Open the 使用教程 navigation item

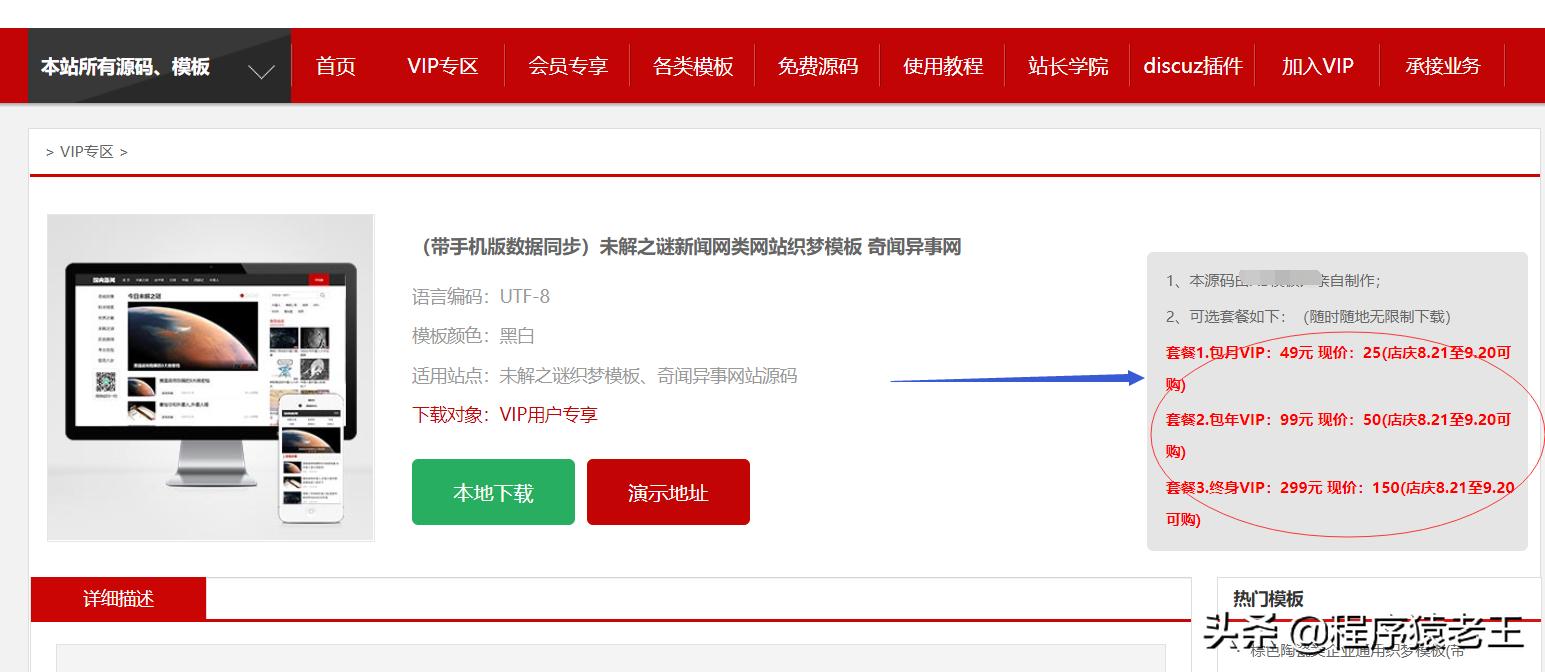click(942, 66)
